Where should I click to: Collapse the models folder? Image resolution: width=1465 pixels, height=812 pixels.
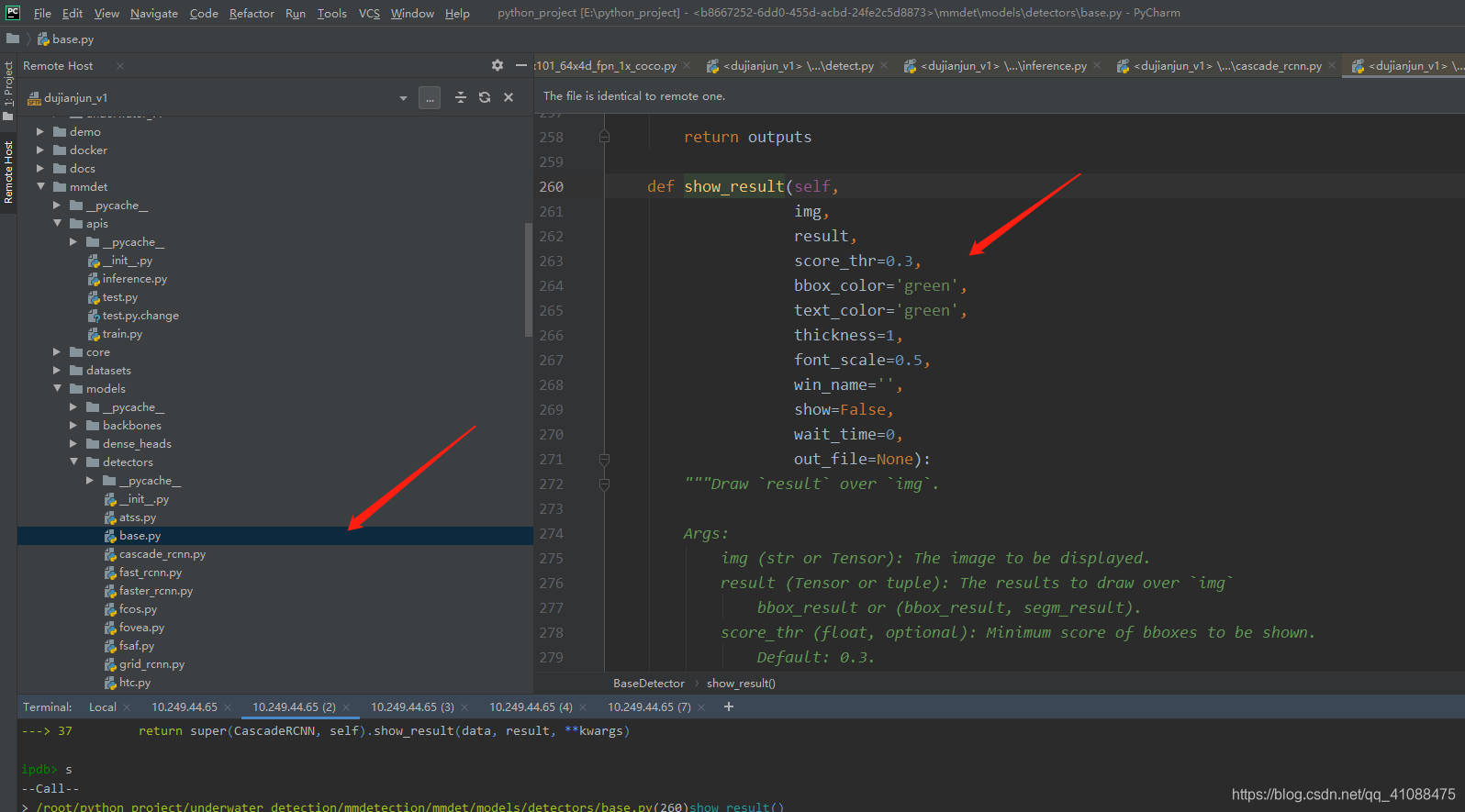click(x=57, y=388)
